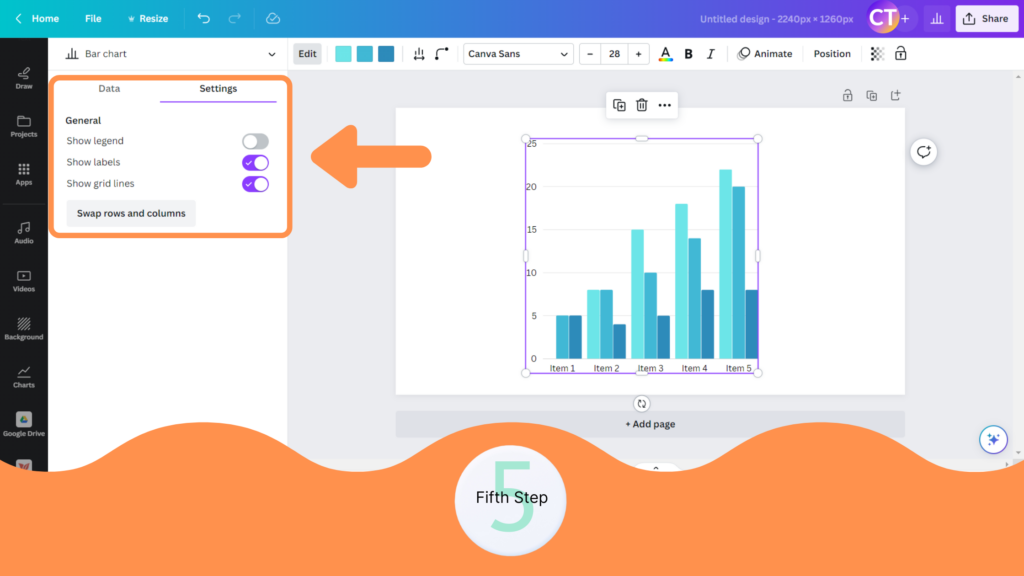The width and height of the screenshot is (1024, 576).
Task: Redo the last action
Action: pos(234,18)
